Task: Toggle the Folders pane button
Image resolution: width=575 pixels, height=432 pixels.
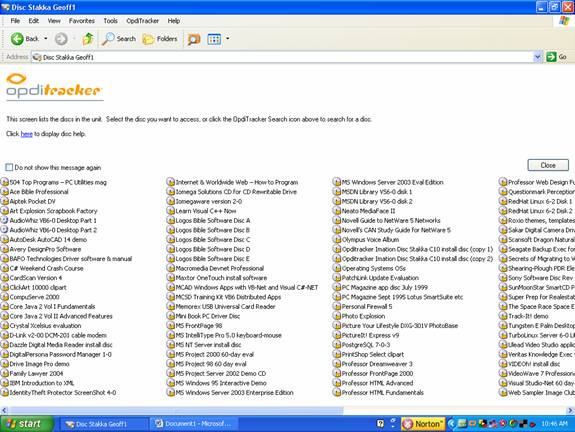Action: click(160, 39)
